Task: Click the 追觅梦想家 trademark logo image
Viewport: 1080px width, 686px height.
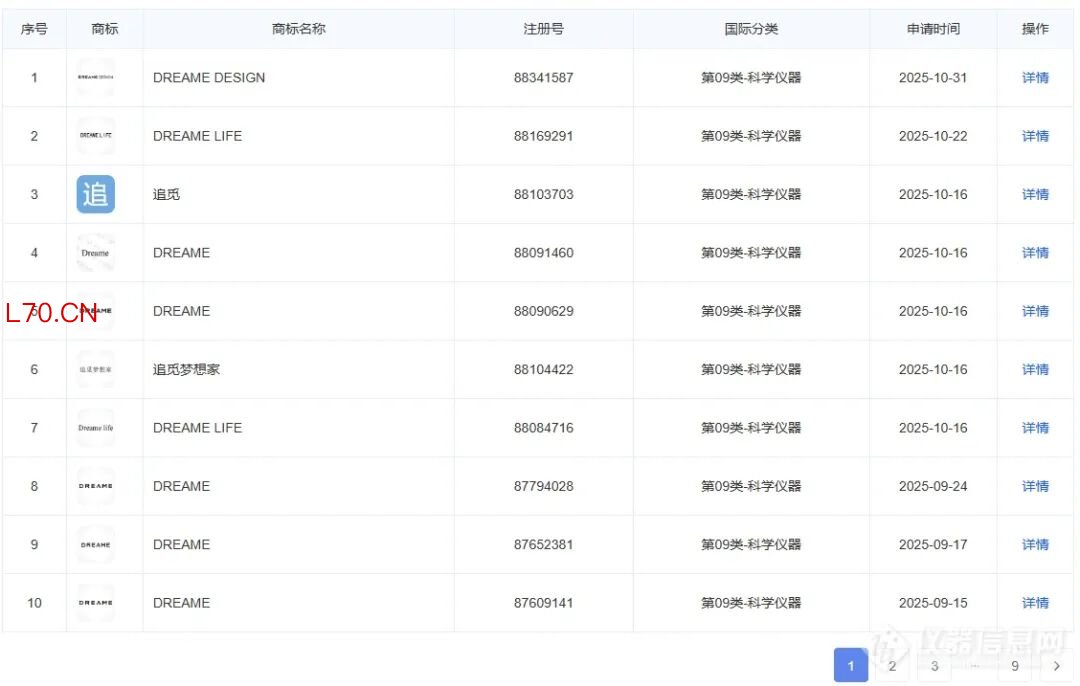Action: coord(96,369)
